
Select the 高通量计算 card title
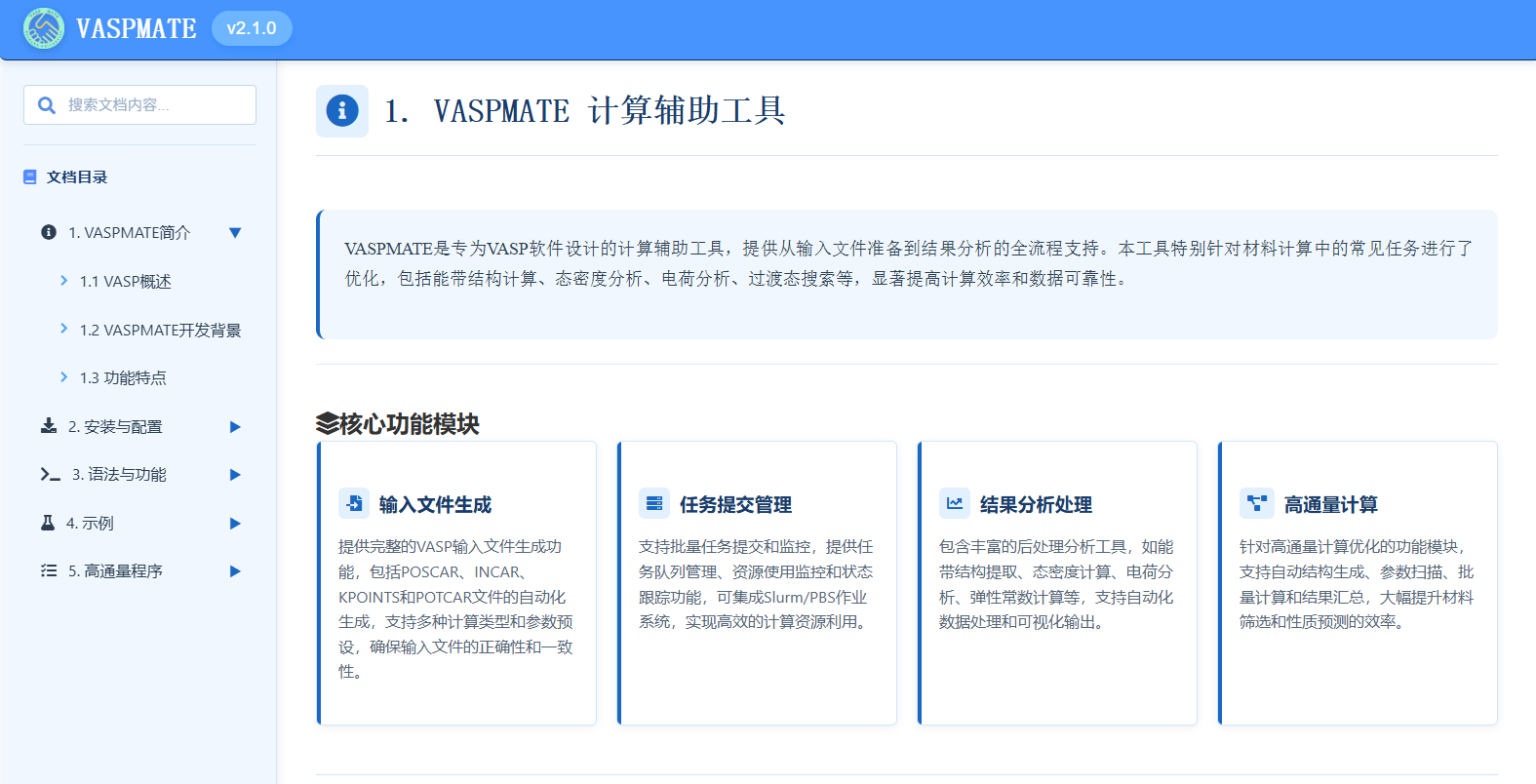coord(1330,505)
